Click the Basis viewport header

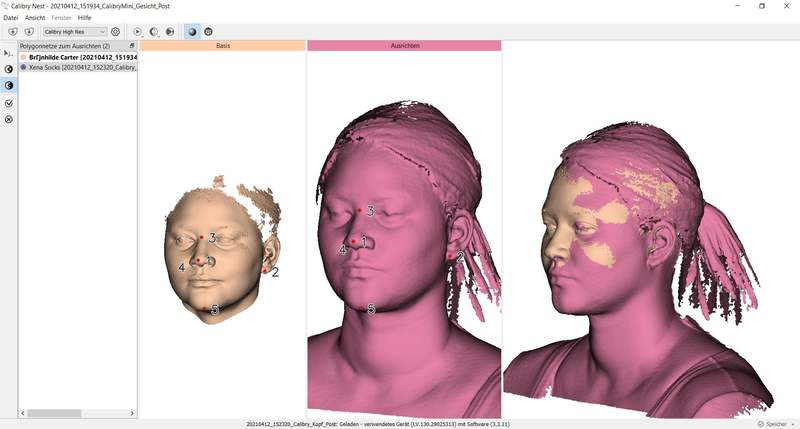pyautogui.click(x=222, y=46)
